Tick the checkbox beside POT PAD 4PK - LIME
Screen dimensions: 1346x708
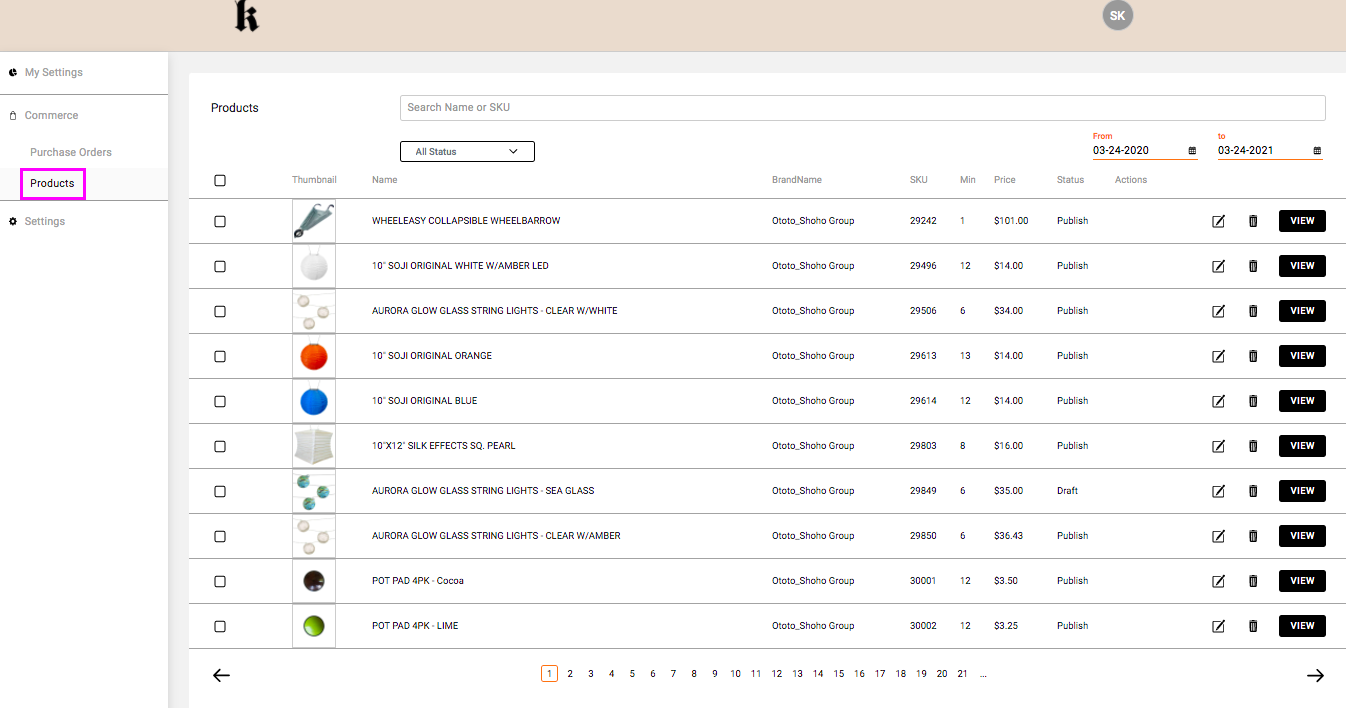tap(219, 626)
